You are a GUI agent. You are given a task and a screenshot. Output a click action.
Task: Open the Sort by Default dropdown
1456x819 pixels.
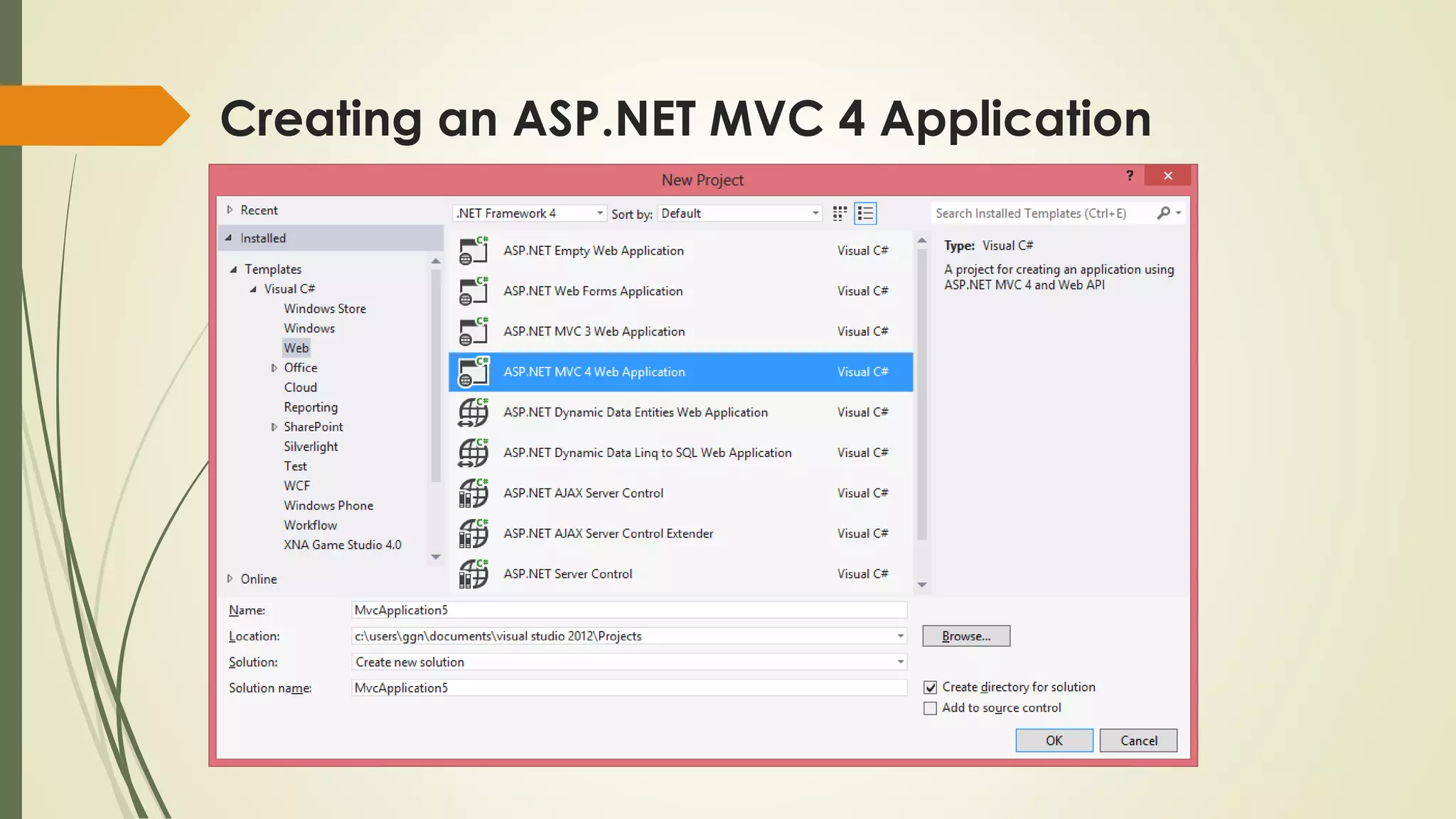pos(815,213)
